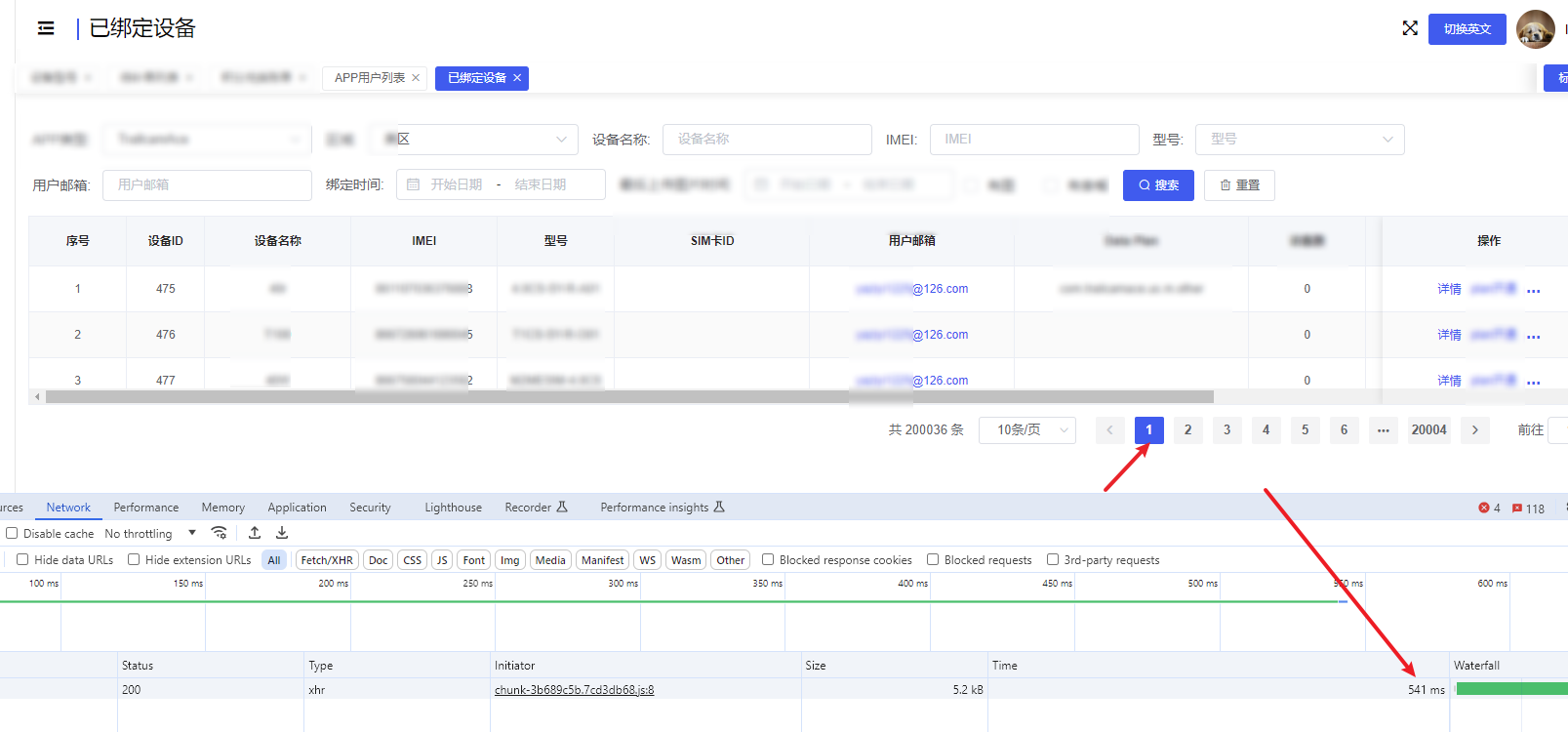Click the import HAR upload icon
This screenshot has height=732, width=1568.
pyautogui.click(x=255, y=533)
